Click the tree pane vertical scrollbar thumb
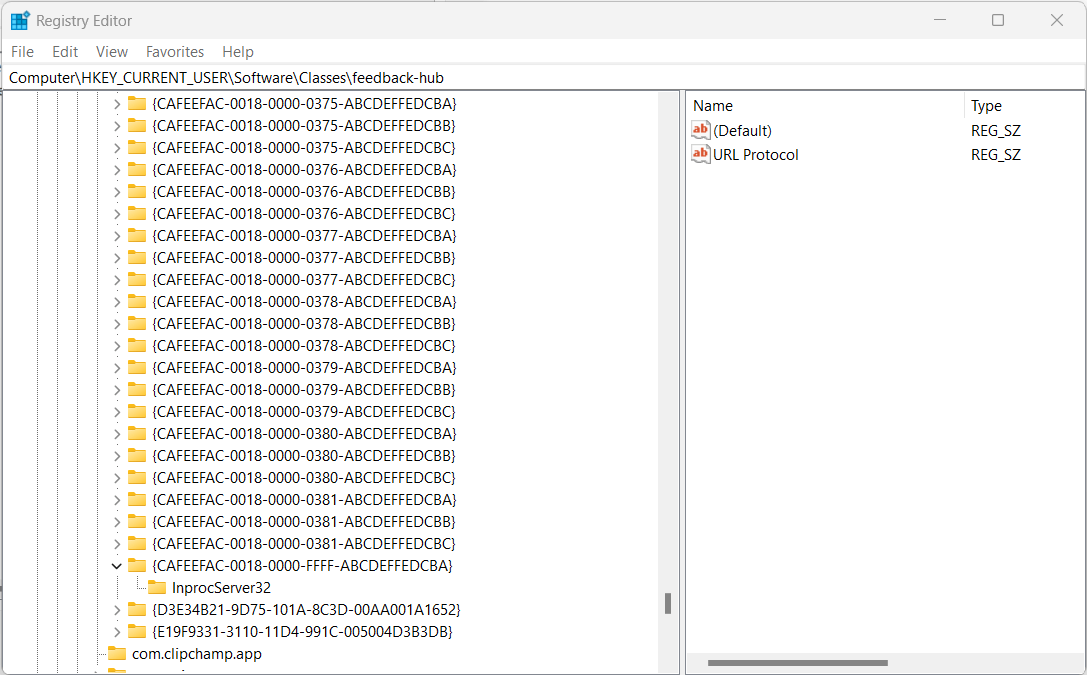This screenshot has width=1087, height=675. (668, 604)
